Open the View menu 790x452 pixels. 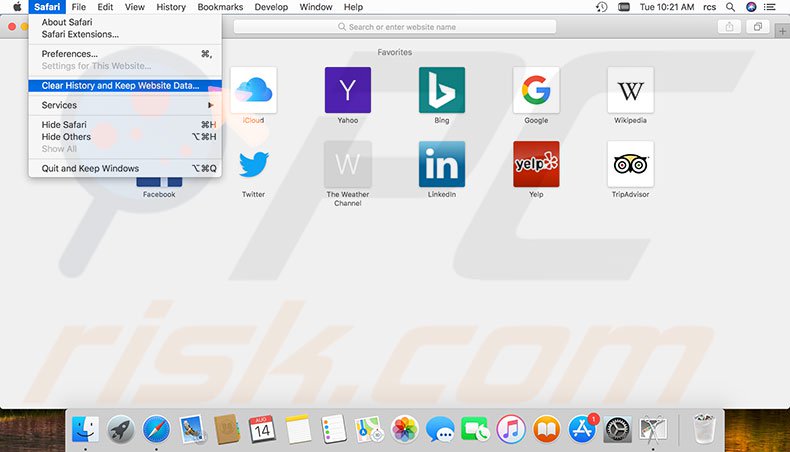135,7
